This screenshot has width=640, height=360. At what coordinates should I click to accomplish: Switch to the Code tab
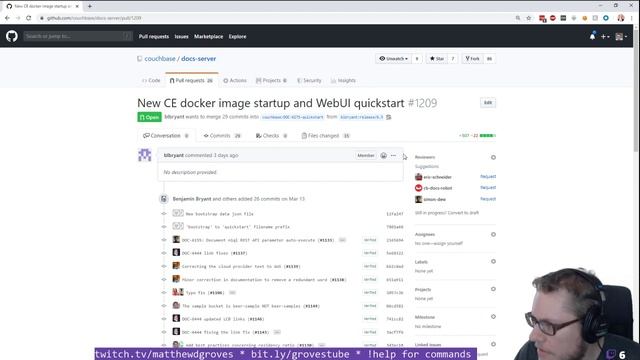pos(151,80)
